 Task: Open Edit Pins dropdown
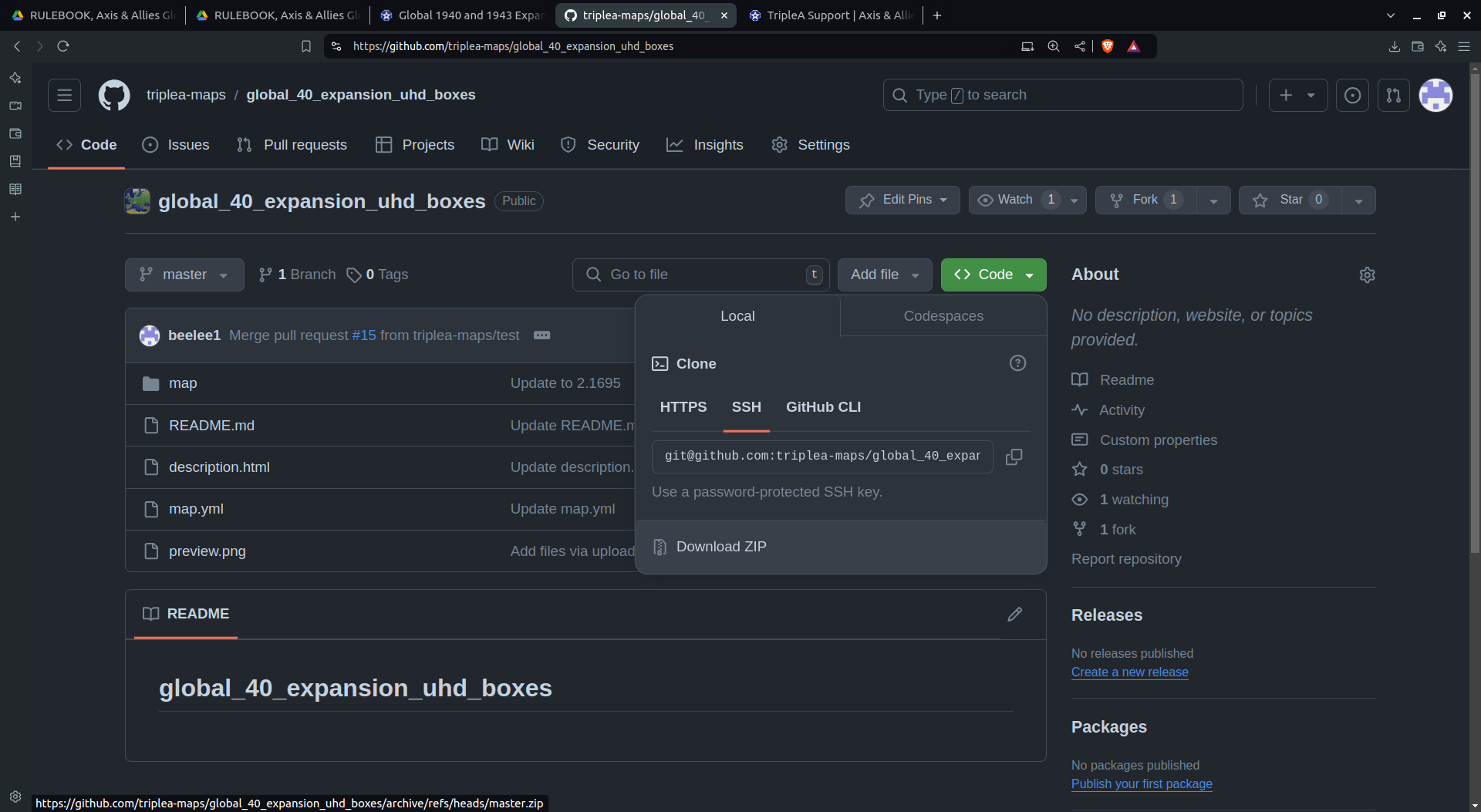point(902,200)
